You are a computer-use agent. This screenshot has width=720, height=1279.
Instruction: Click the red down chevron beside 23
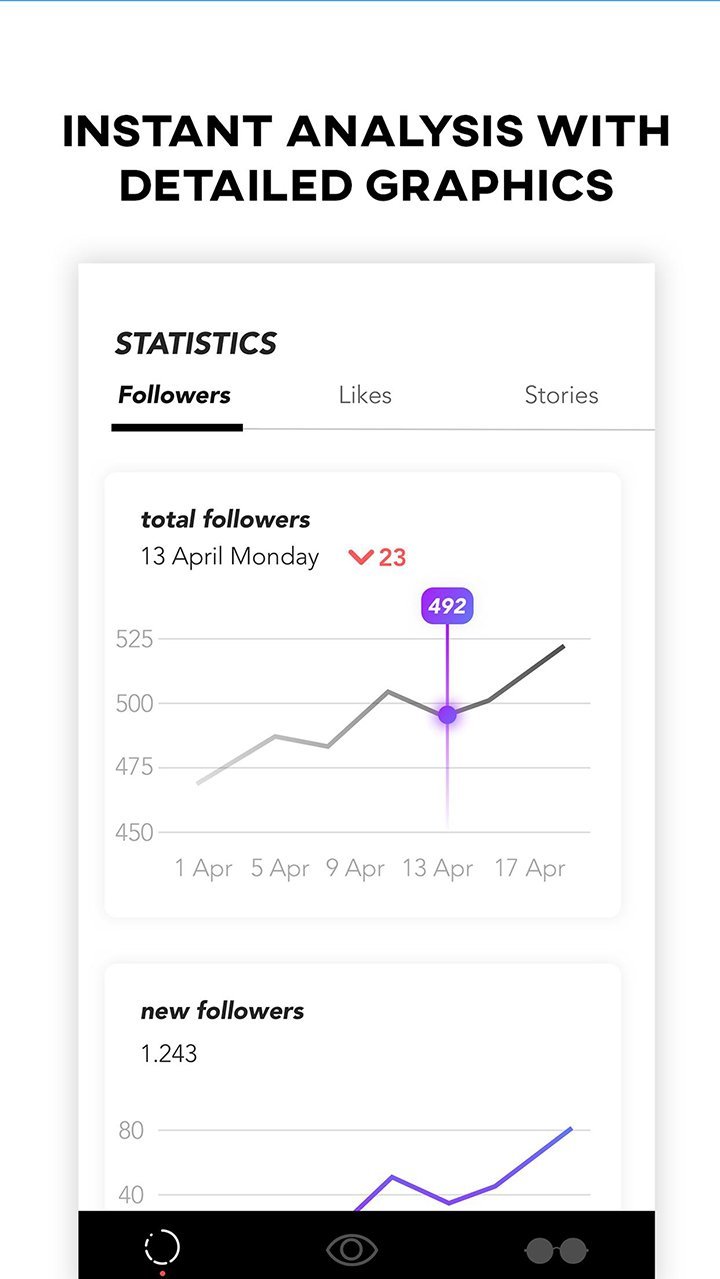pyautogui.click(x=360, y=557)
